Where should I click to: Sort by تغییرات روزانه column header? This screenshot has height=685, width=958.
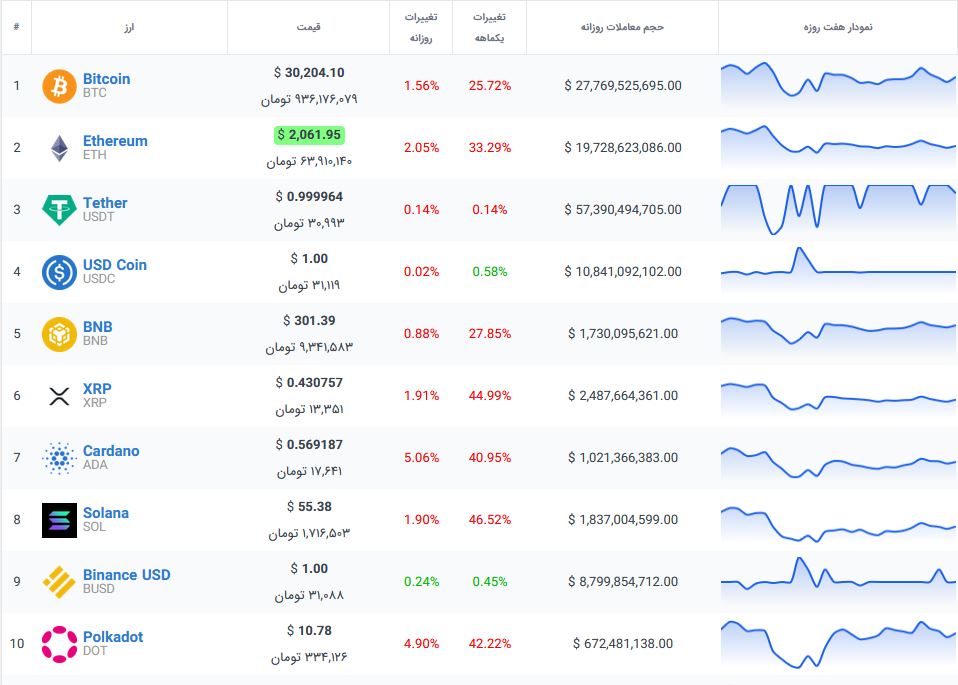[421, 27]
